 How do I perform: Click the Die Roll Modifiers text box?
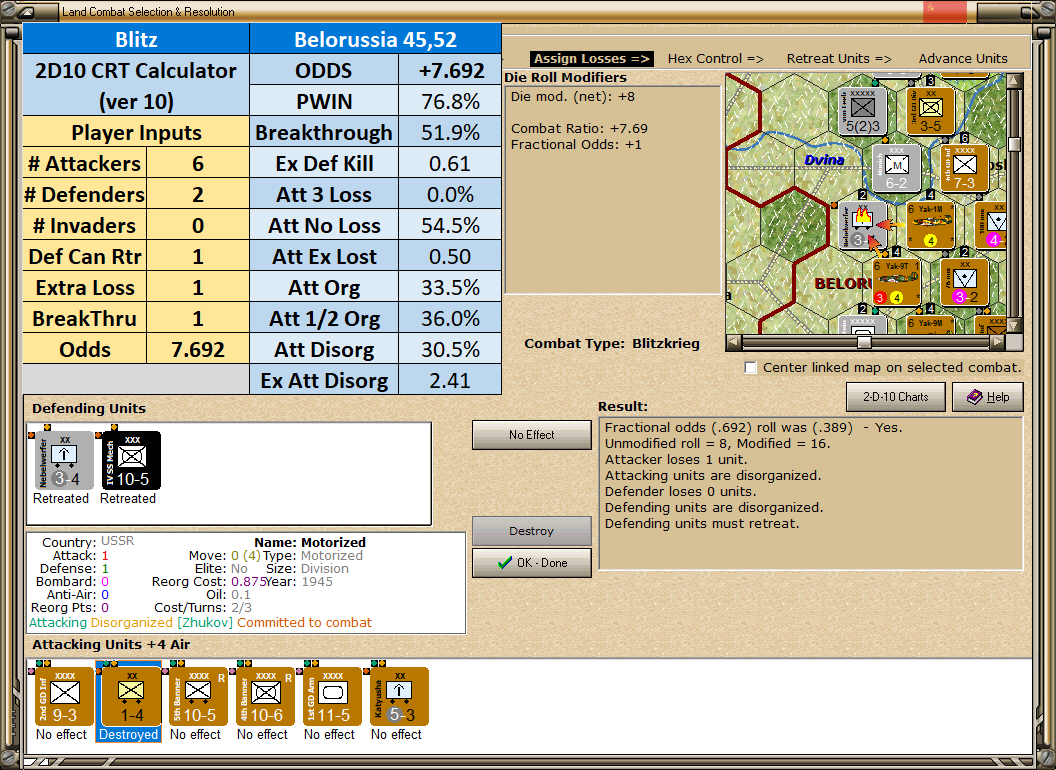pyautogui.click(x=613, y=190)
